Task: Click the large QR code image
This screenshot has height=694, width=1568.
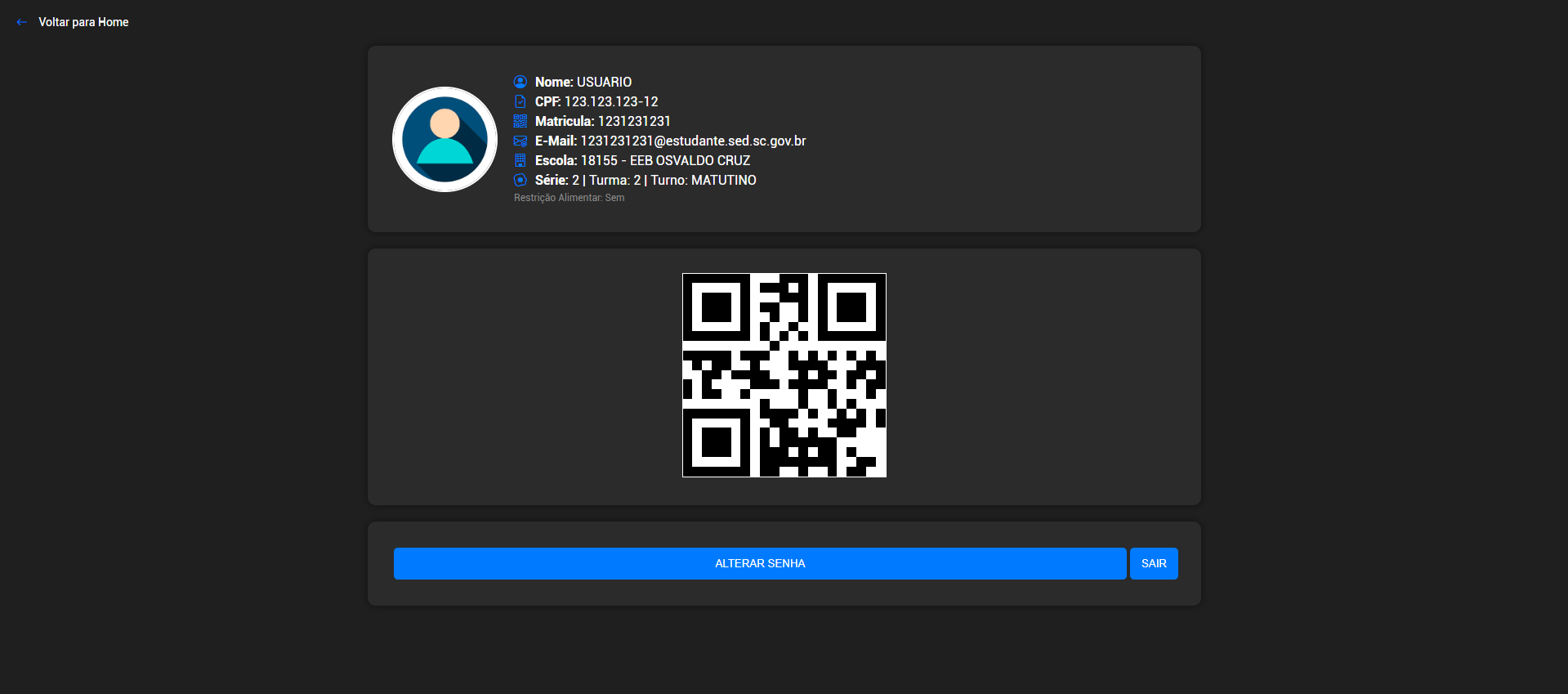Action: (784, 375)
